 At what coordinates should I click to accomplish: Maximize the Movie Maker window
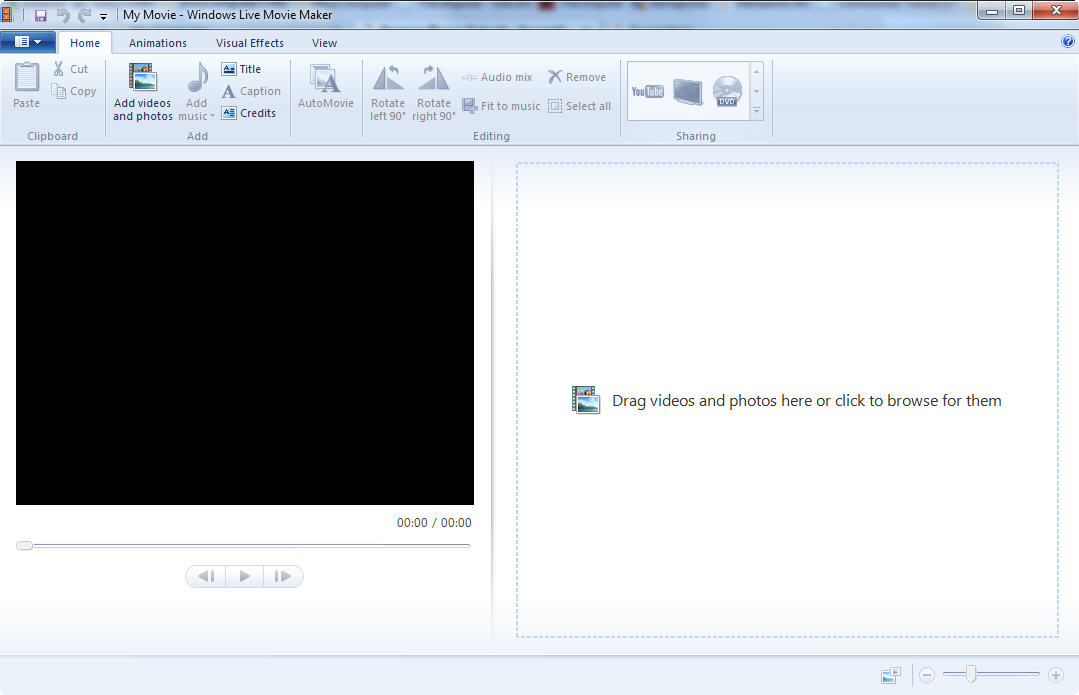[x=1019, y=10]
